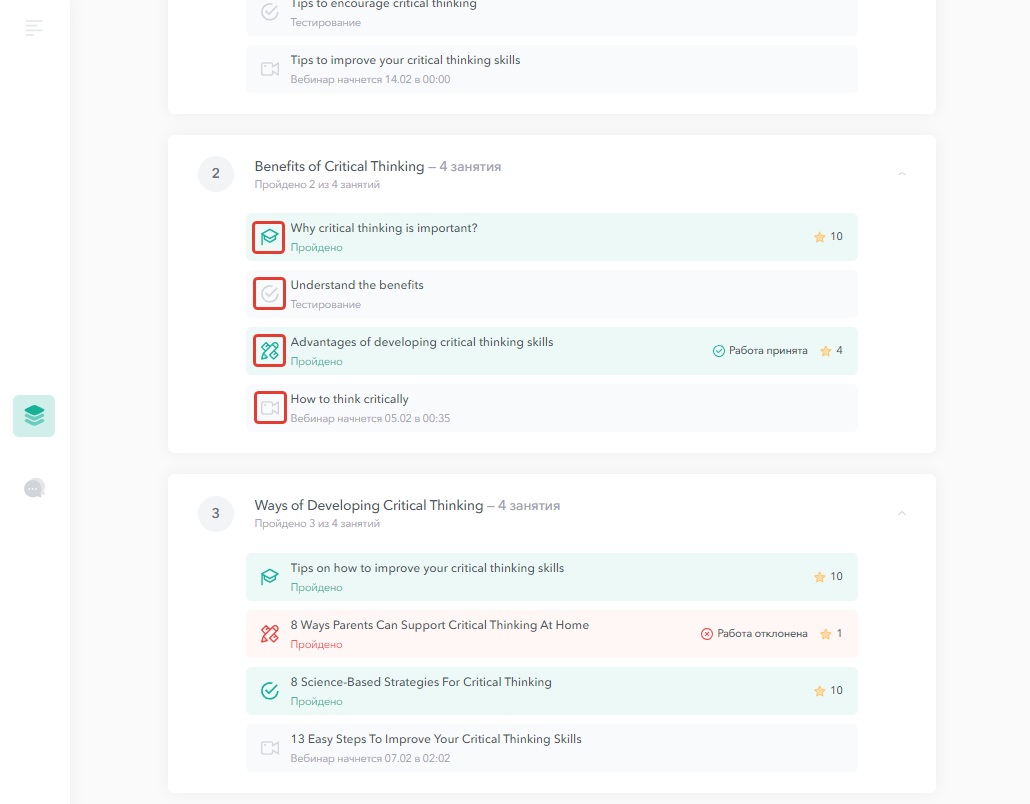Click webinar icon for 13 Easy Steps lesson
The image size is (1030, 804).
tap(270, 748)
